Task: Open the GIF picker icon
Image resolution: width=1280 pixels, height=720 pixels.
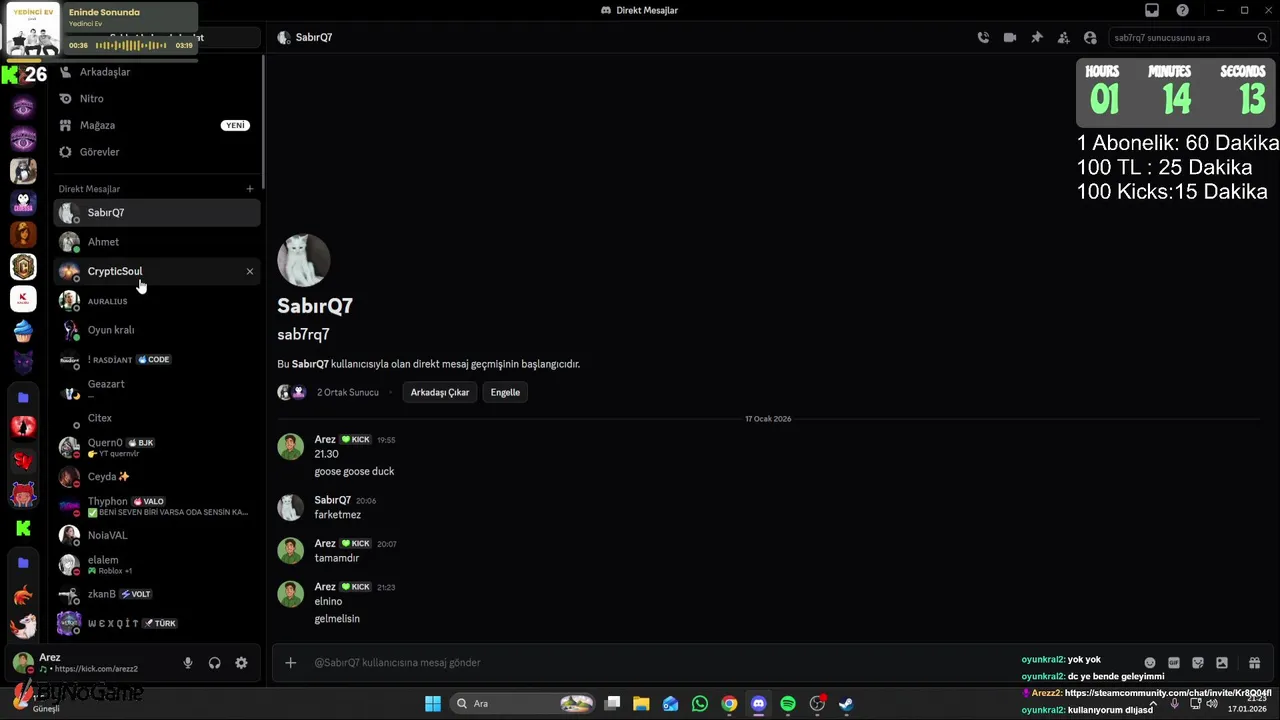Action: [x=1174, y=662]
